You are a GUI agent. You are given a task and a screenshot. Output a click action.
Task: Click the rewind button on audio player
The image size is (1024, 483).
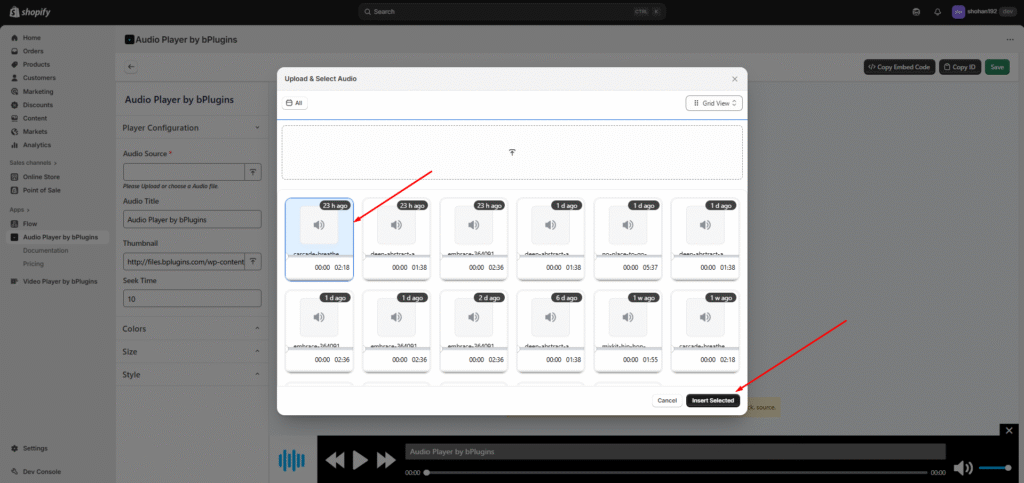[x=335, y=460]
